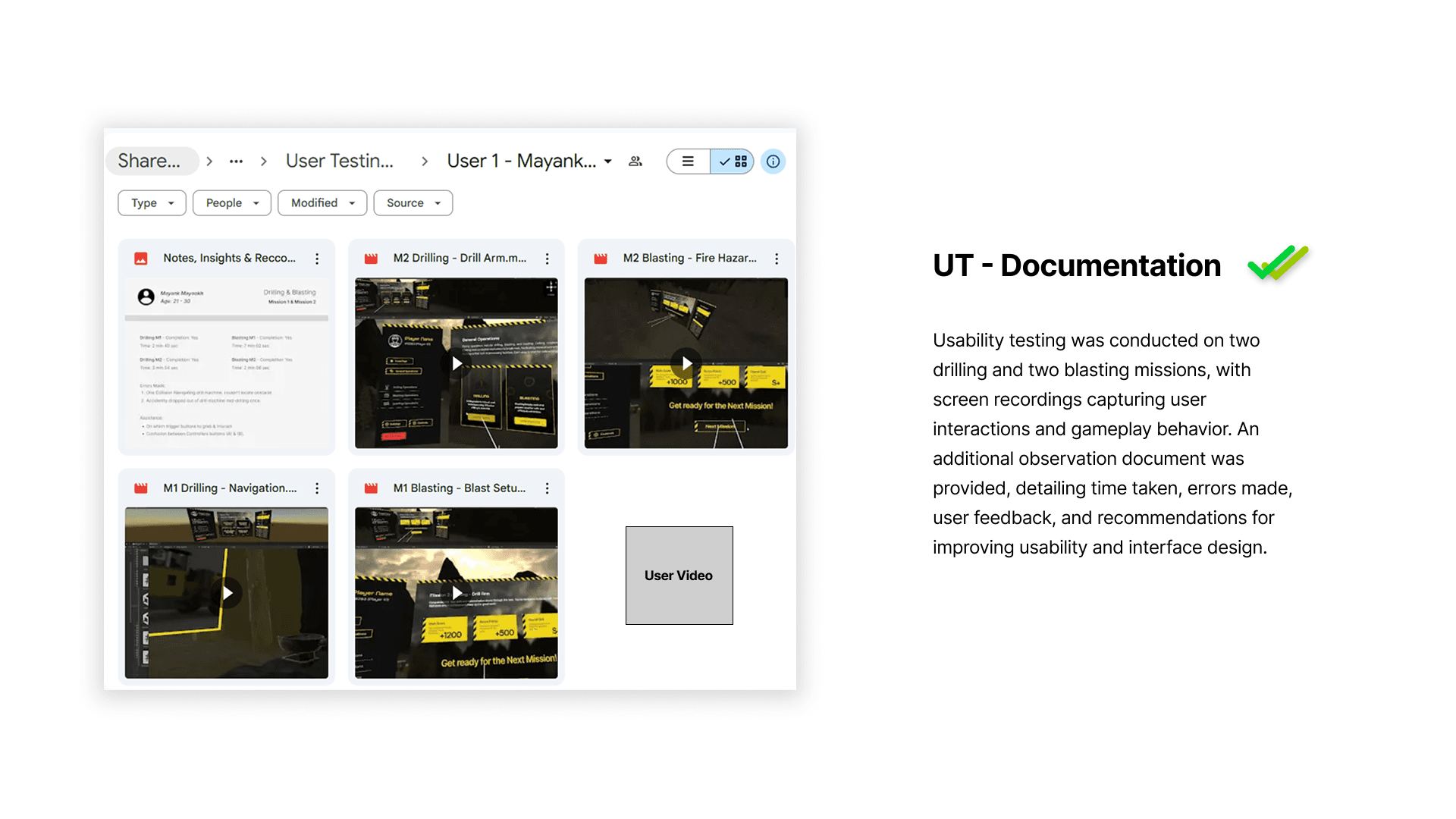Go to Share... breadcrumb folder

[149, 162]
